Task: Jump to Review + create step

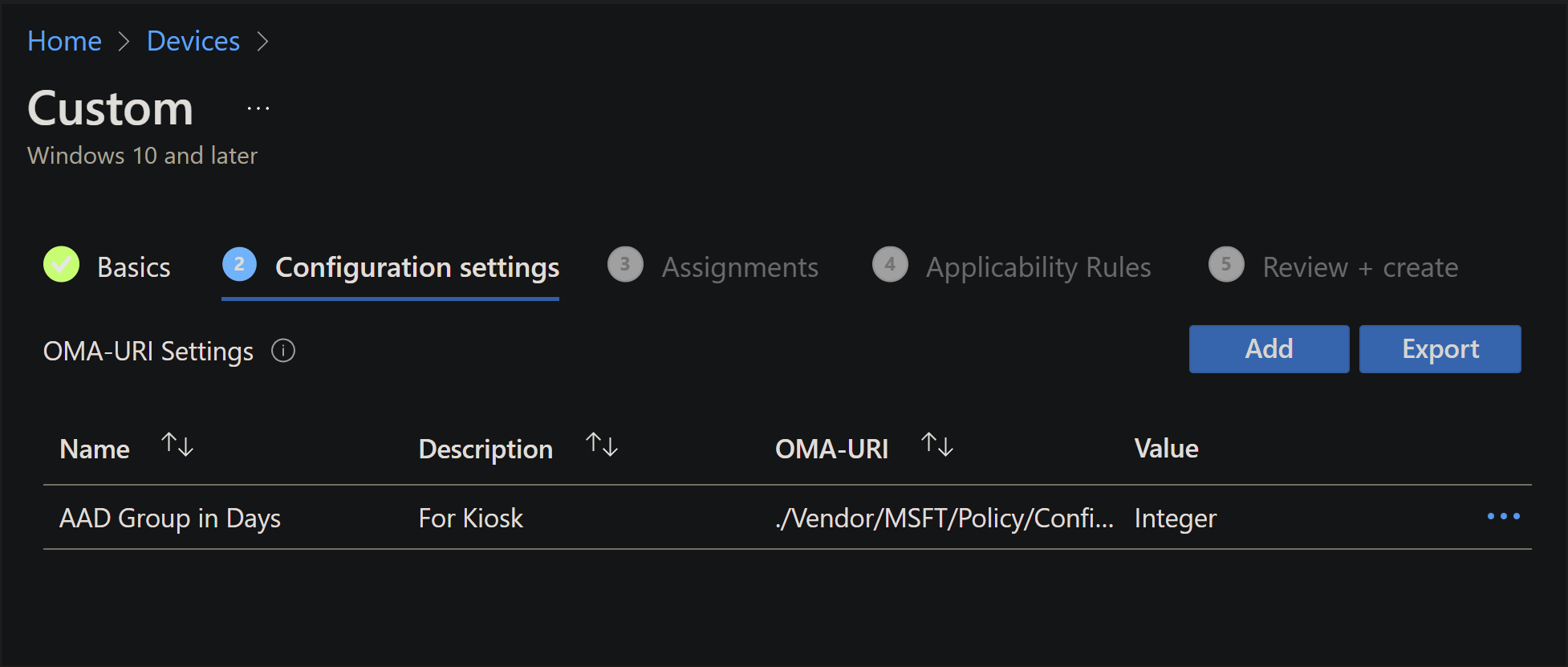Action: coord(1360,267)
